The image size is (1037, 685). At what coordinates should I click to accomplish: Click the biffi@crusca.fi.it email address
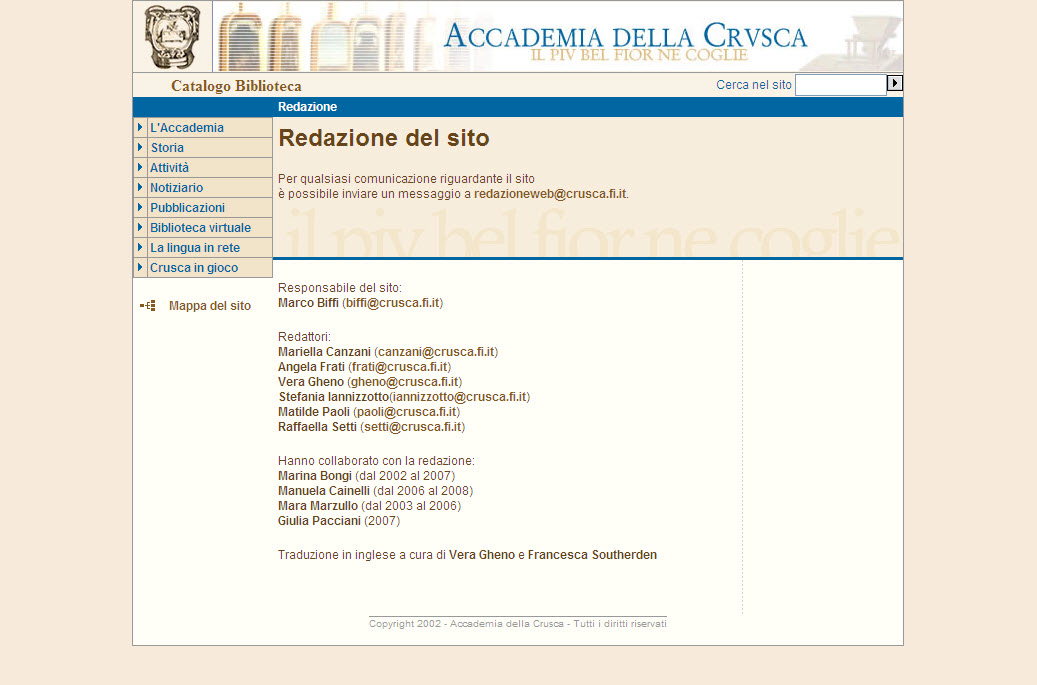pyautogui.click(x=393, y=303)
